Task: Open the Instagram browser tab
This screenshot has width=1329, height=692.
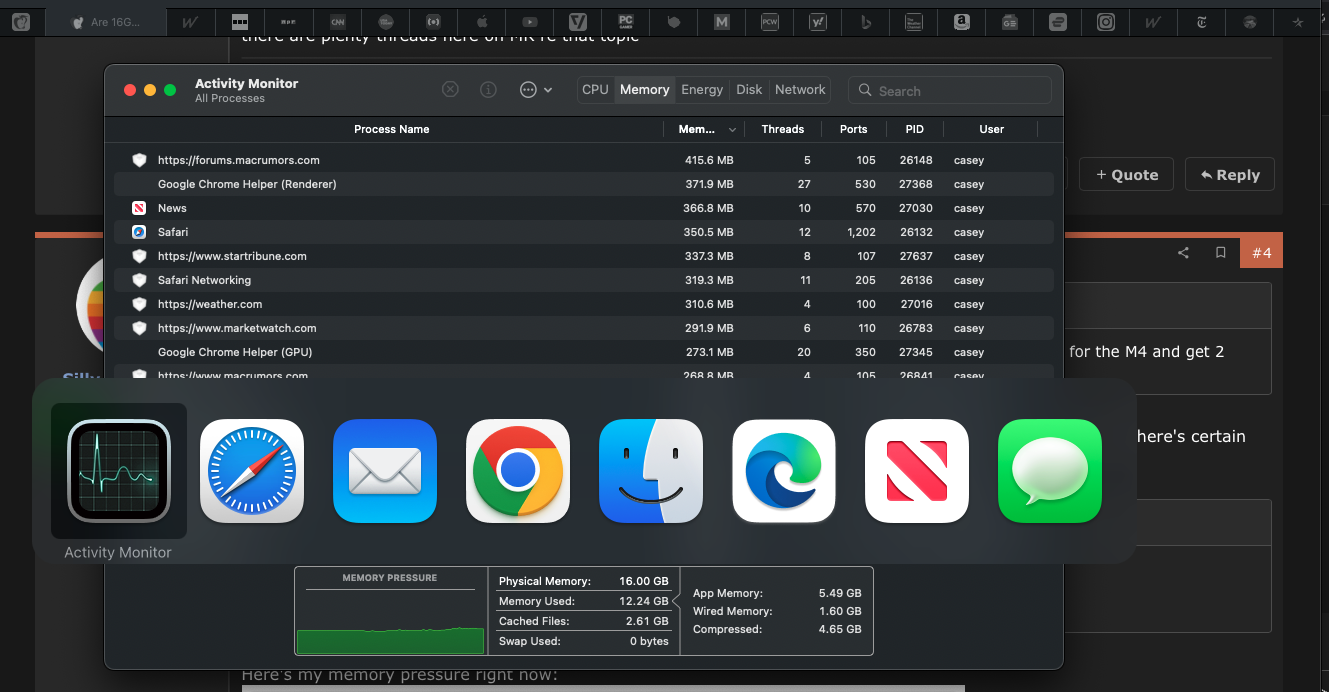Action: (1105, 21)
